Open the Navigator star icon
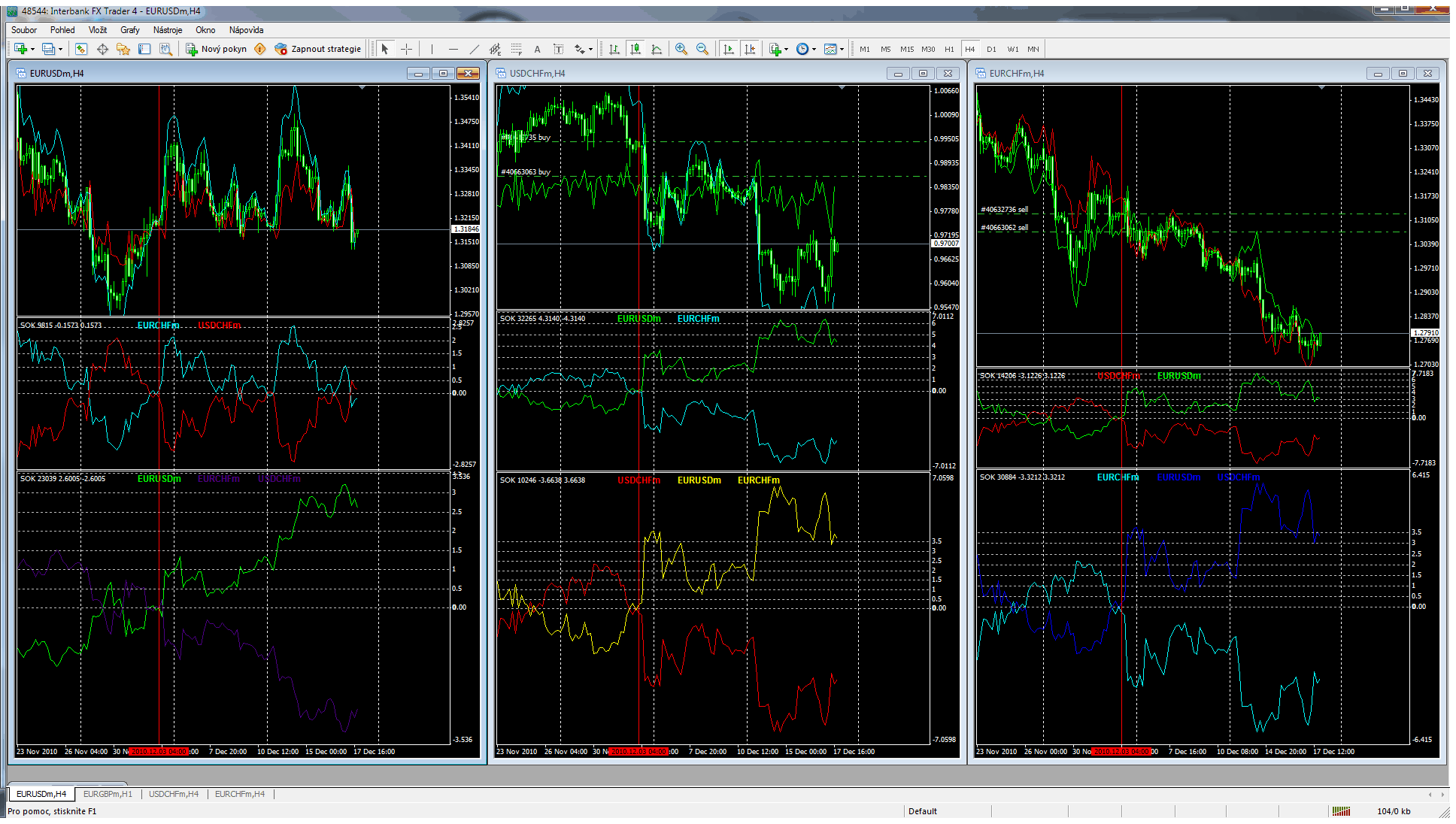This screenshot has height=824, width=1456. [x=123, y=49]
